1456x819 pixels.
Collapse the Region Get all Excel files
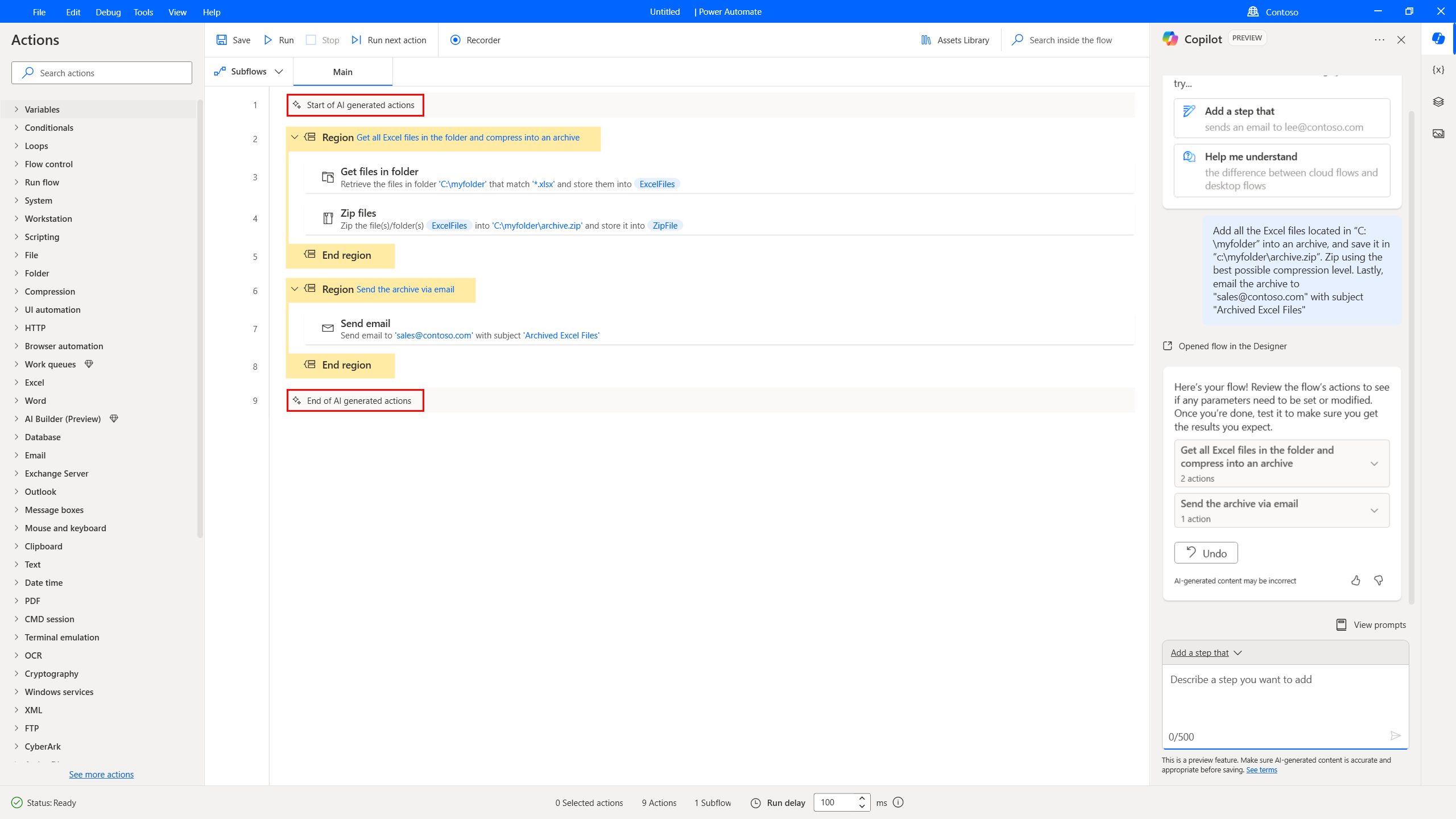(294, 137)
